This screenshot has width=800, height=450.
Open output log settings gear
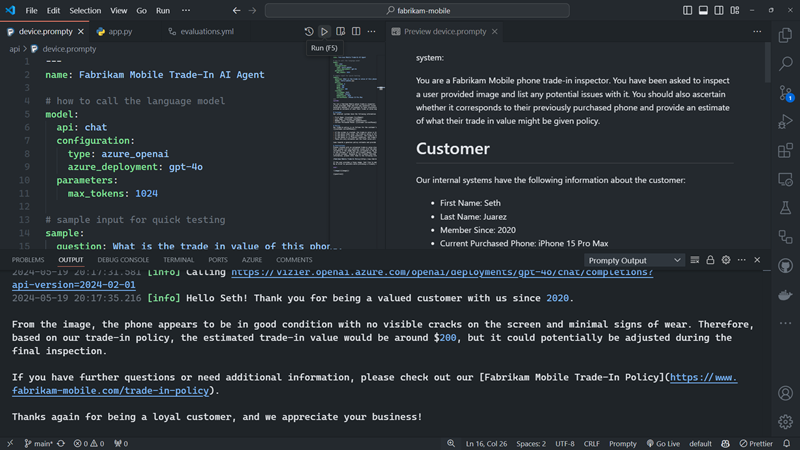[x=726, y=260]
